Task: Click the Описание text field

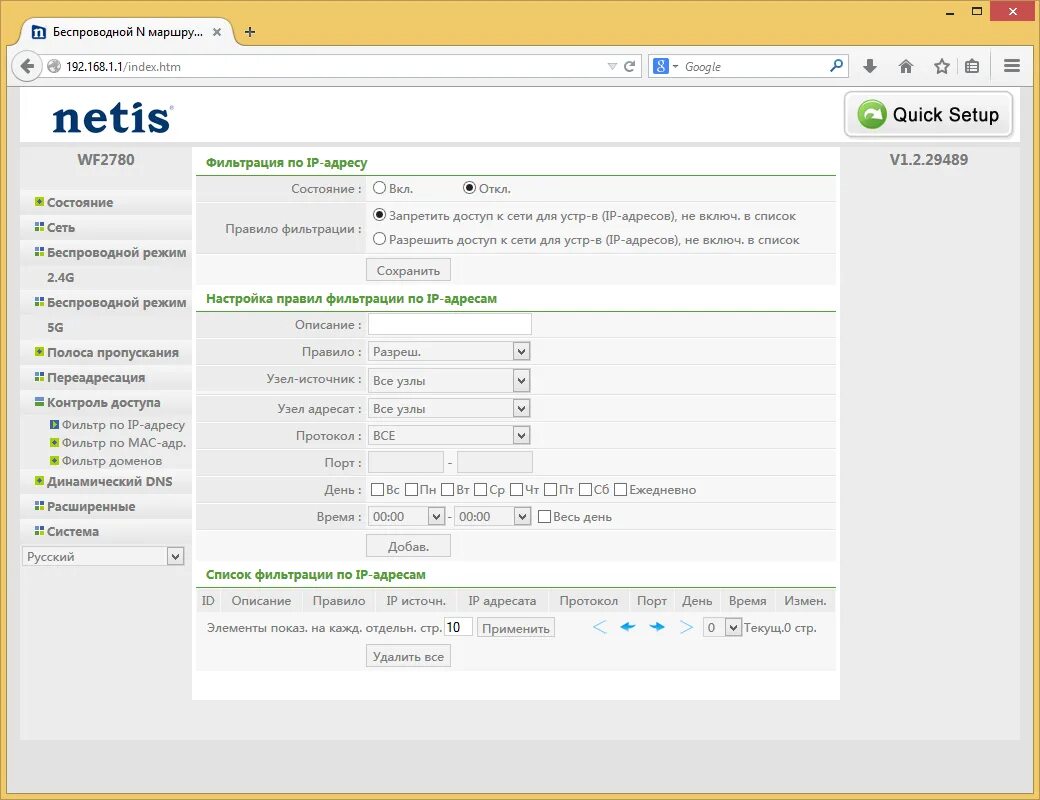Action: pyautogui.click(x=450, y=324)
